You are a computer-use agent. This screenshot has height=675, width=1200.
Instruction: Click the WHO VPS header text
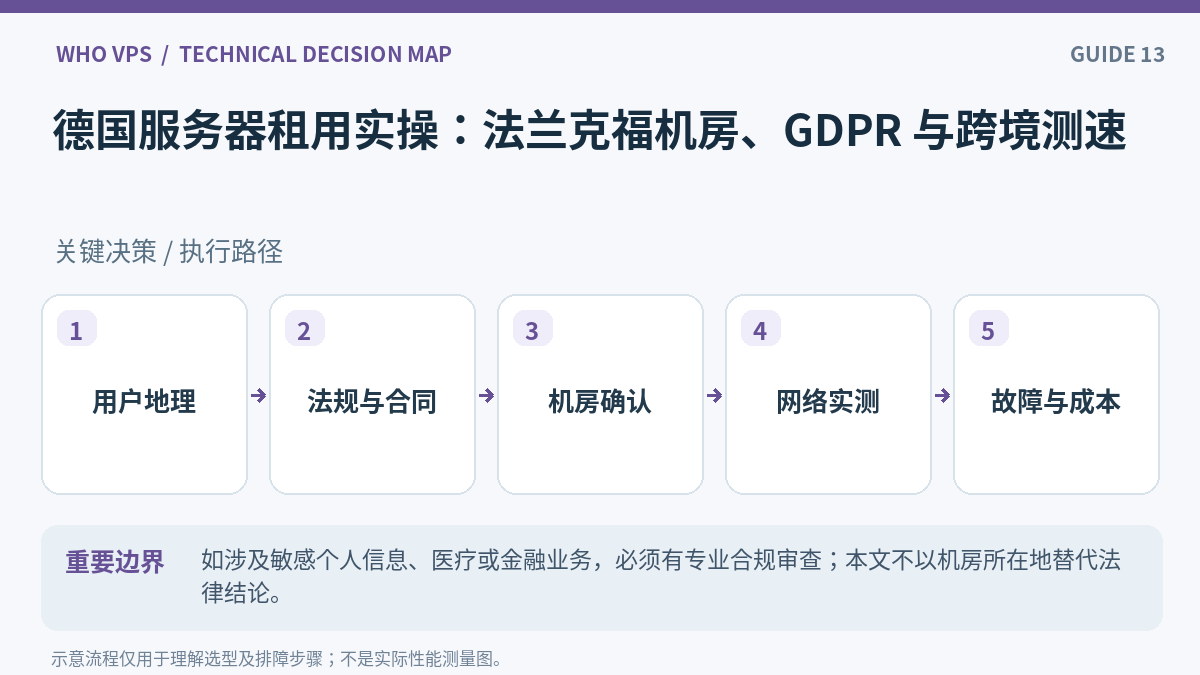(104, 54)
